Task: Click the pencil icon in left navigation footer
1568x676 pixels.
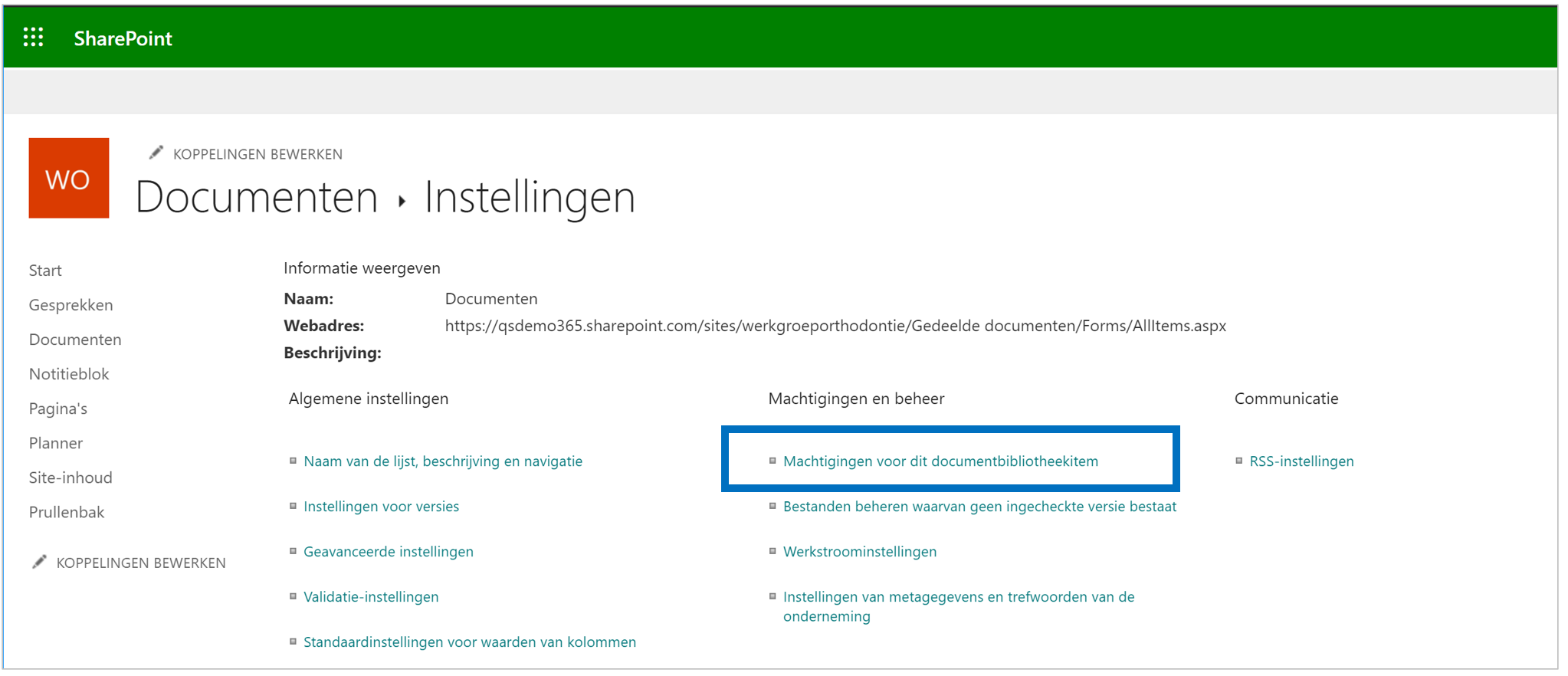Action: point(39,562)
